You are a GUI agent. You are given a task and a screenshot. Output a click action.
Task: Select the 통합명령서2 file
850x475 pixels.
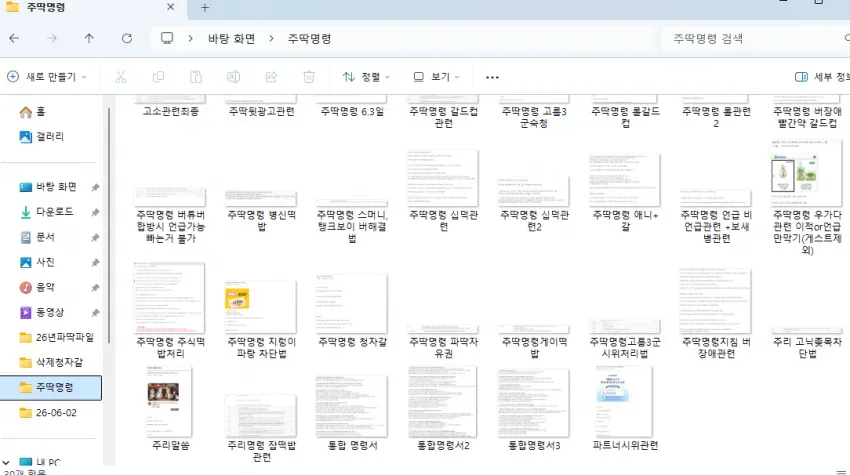click(443, 409)
